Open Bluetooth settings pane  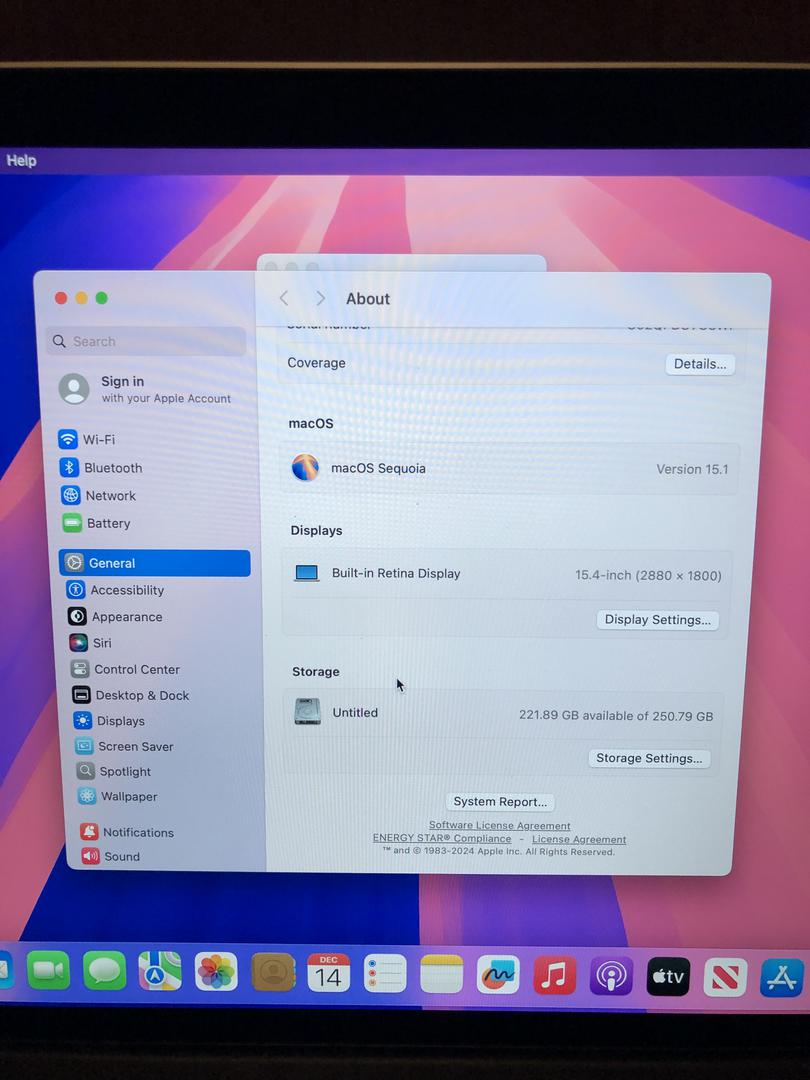coord(101,468)
